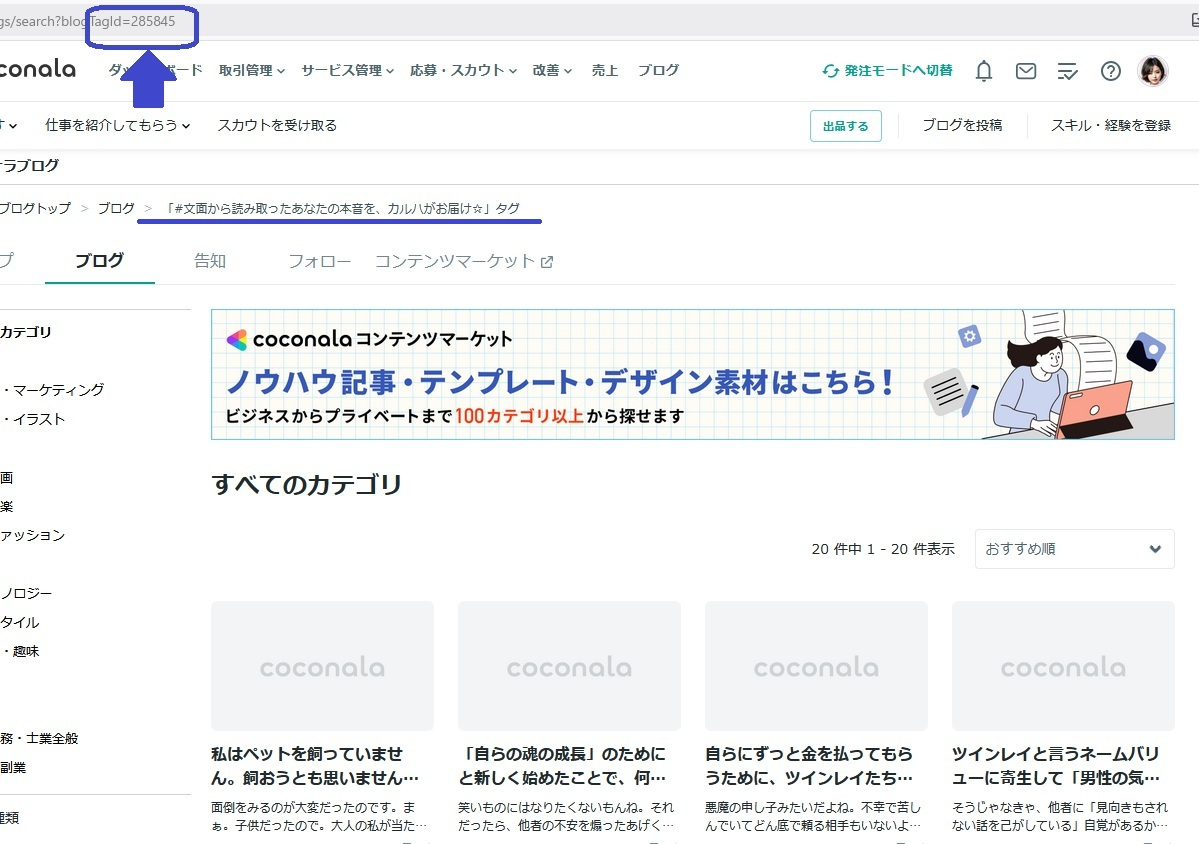This screenshot has height=844, width=1199.
Task: Select the 告知 tab
Action: click(210, 261)
